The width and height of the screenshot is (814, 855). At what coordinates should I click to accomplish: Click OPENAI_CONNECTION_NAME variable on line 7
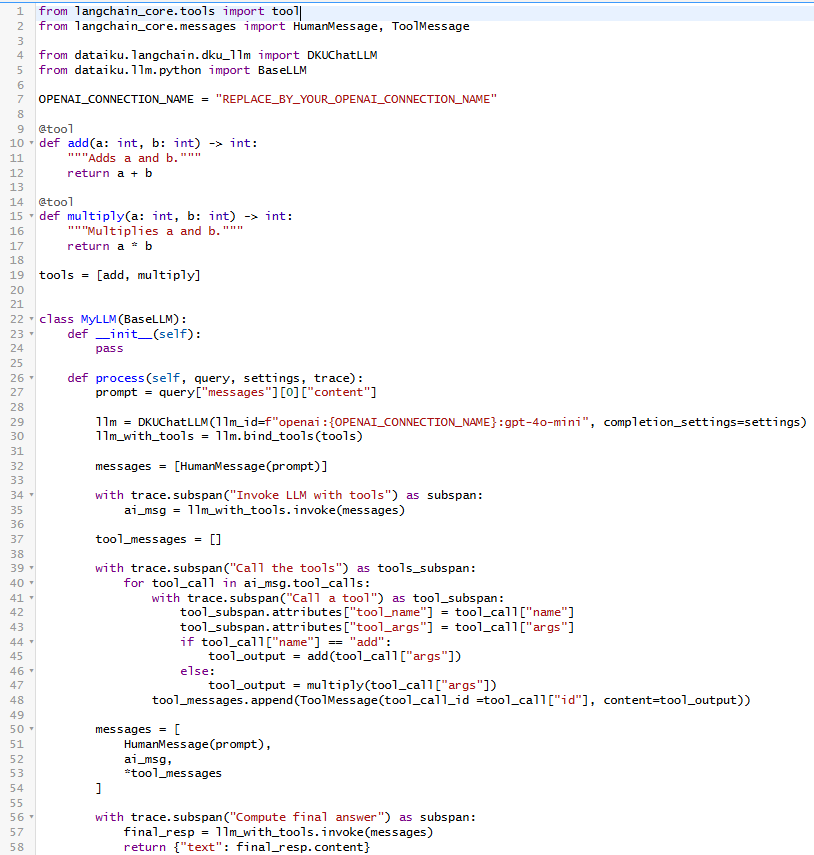[116, 99]
